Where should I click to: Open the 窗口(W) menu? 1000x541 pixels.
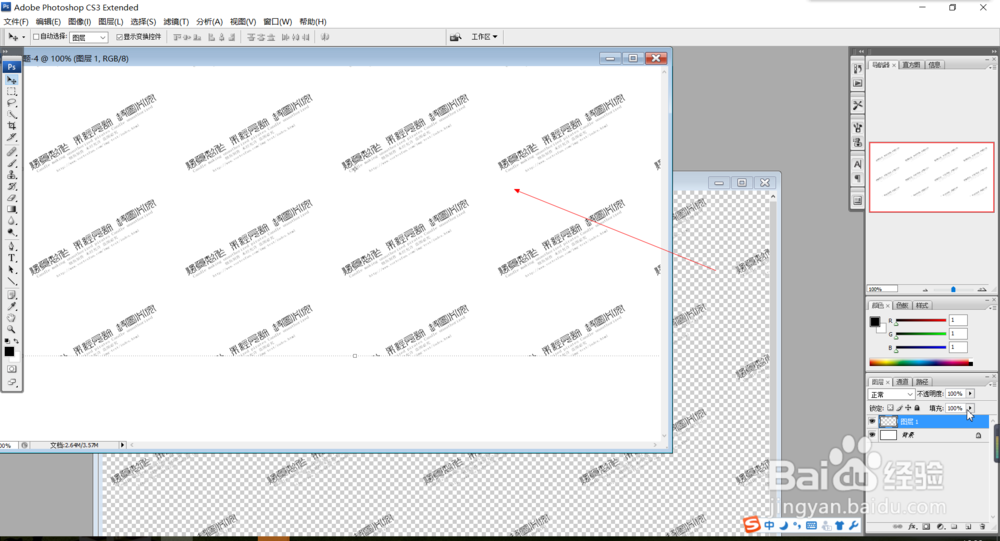click(277, 22)
